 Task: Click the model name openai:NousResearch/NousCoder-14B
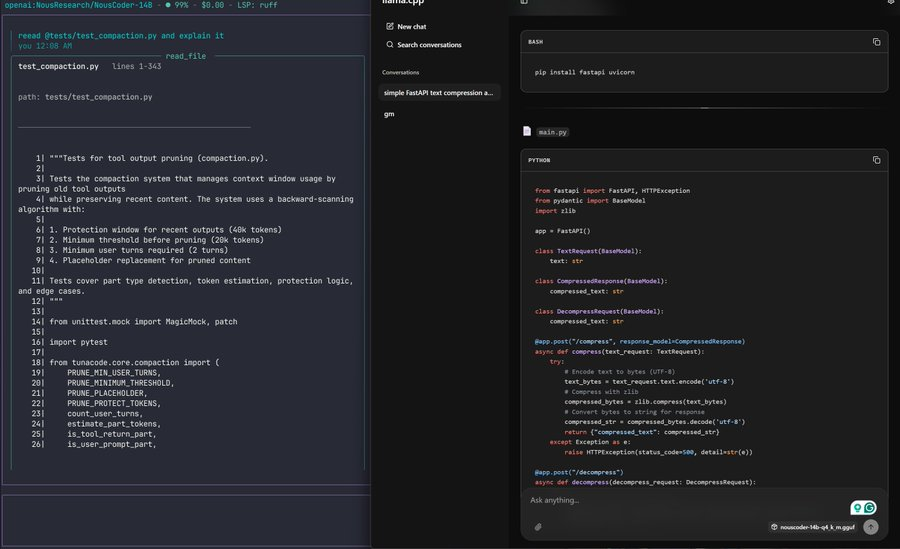point(78,5)
